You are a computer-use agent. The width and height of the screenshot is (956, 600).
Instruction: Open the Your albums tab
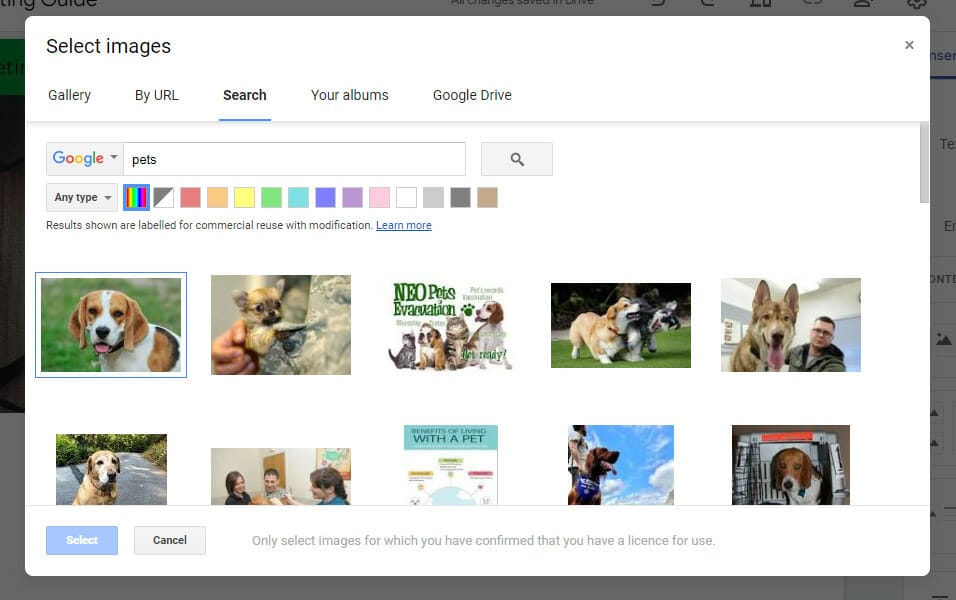pyautogui.click(x=349, y=95)
